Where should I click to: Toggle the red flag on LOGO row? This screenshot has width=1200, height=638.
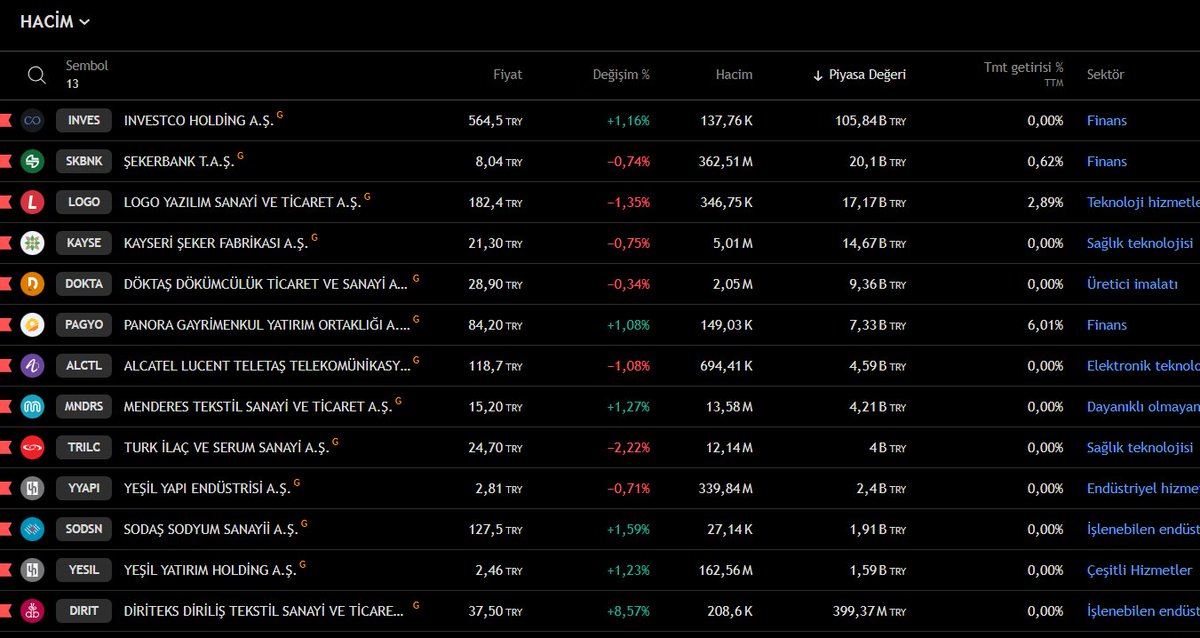click(5, 203)
